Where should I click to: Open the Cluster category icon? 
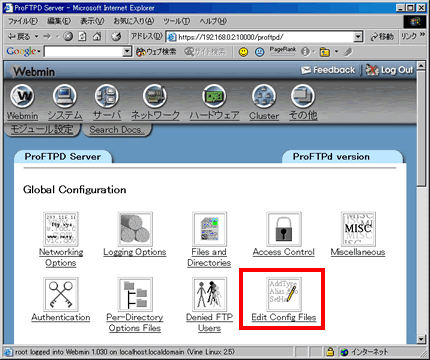pos(264,96)
